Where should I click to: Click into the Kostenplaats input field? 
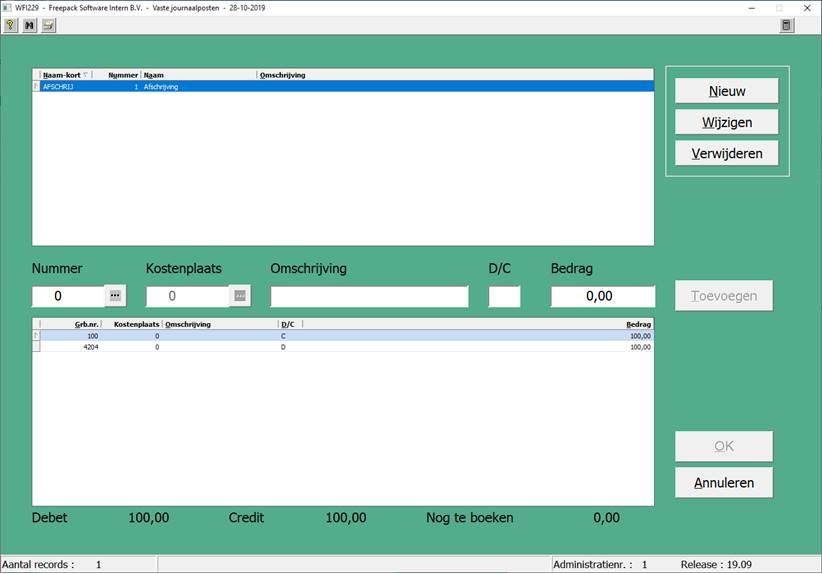pos(188,296)
